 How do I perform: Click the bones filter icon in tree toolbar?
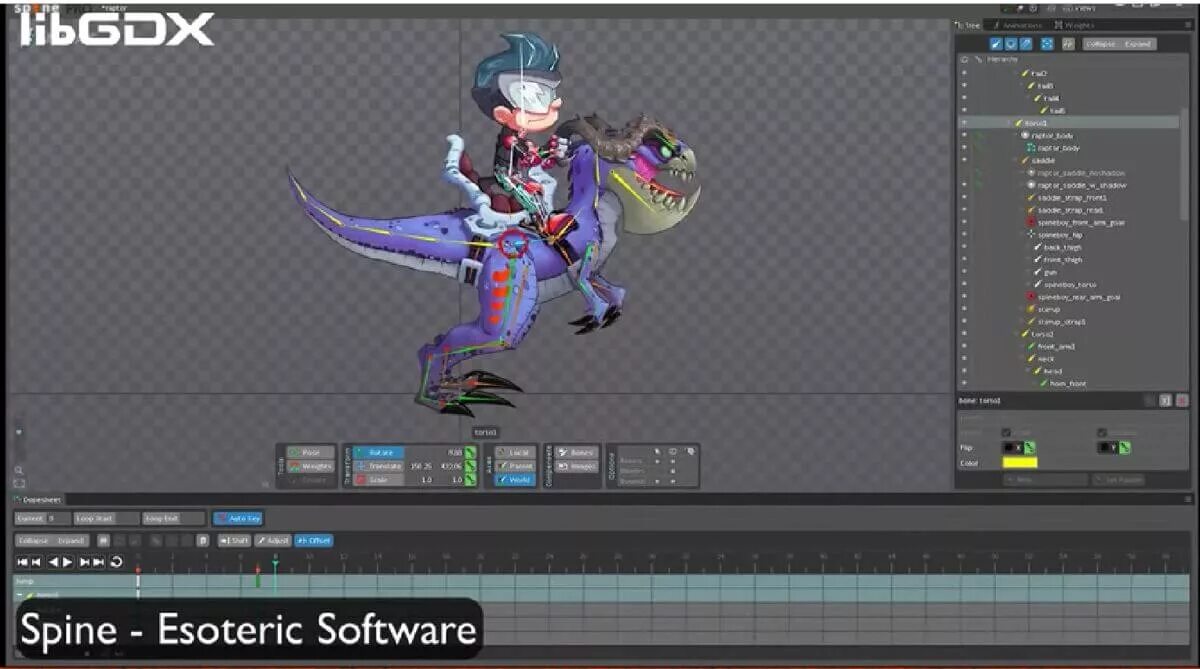coord(996,44)
